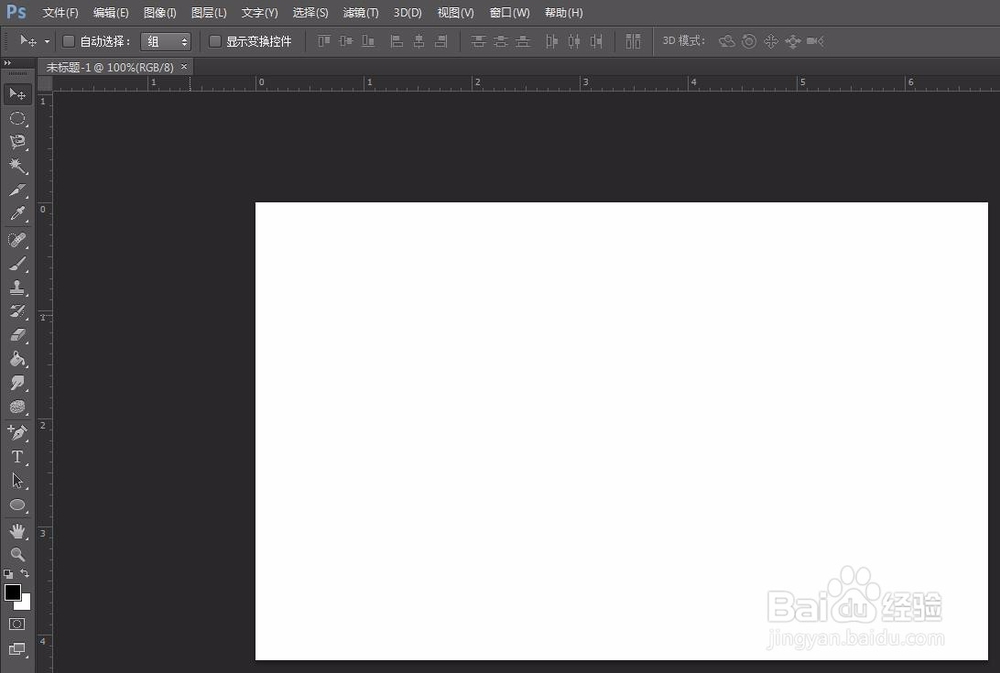Click Distribute bottom edges button
Image resolution: width=1000 pixels, height=673 pixels.
523,41
